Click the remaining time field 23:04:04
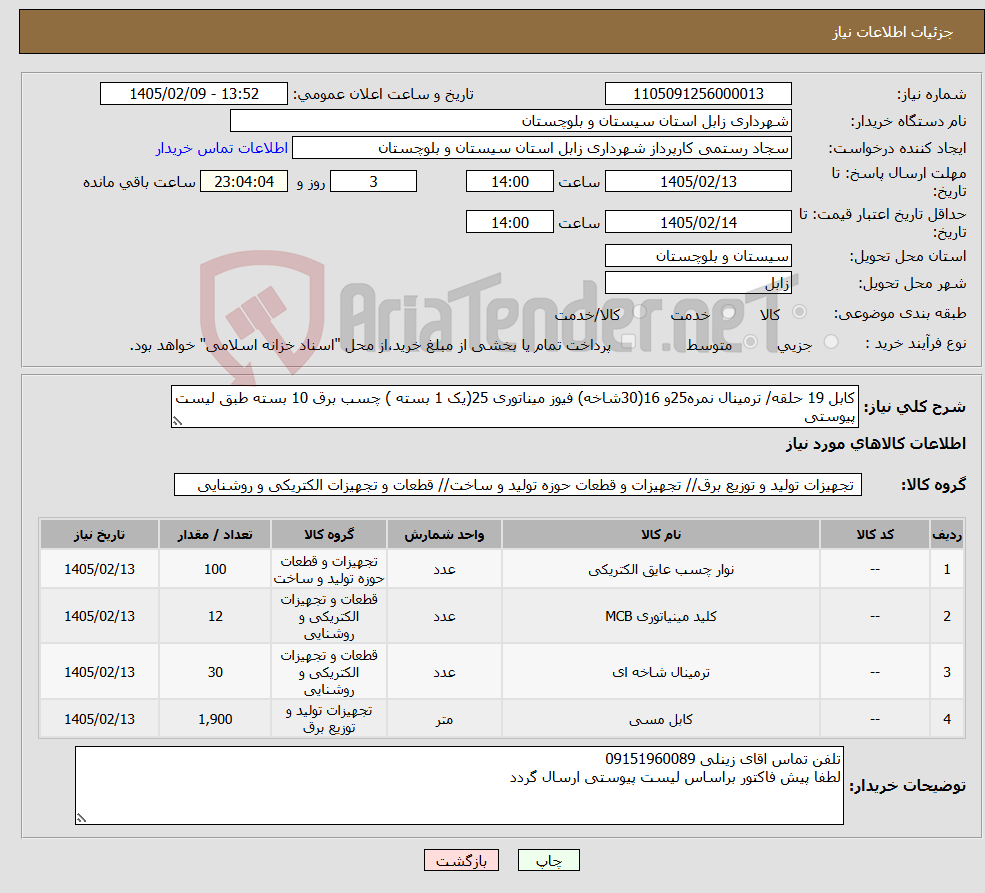Image resolution: width=985 pixels, height=893 pixels. click(244, 181)
